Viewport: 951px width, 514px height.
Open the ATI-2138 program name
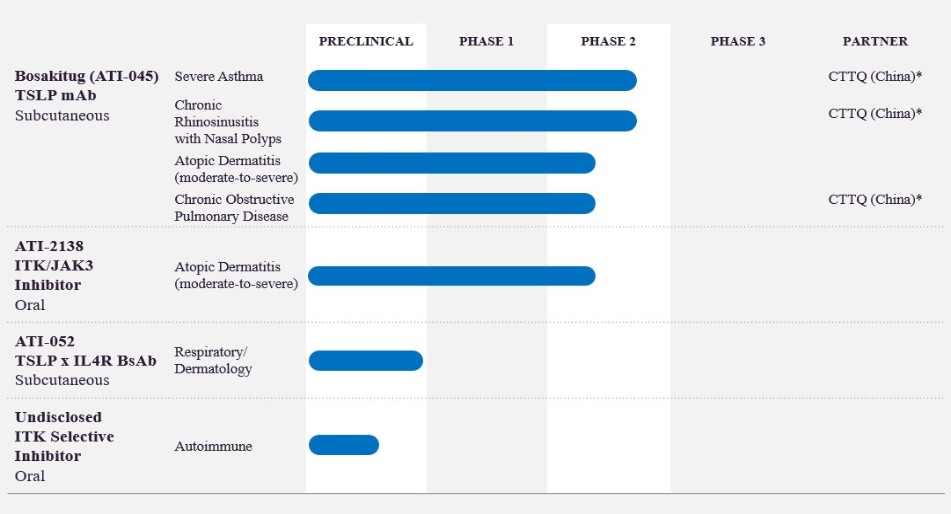coord(53,245)
